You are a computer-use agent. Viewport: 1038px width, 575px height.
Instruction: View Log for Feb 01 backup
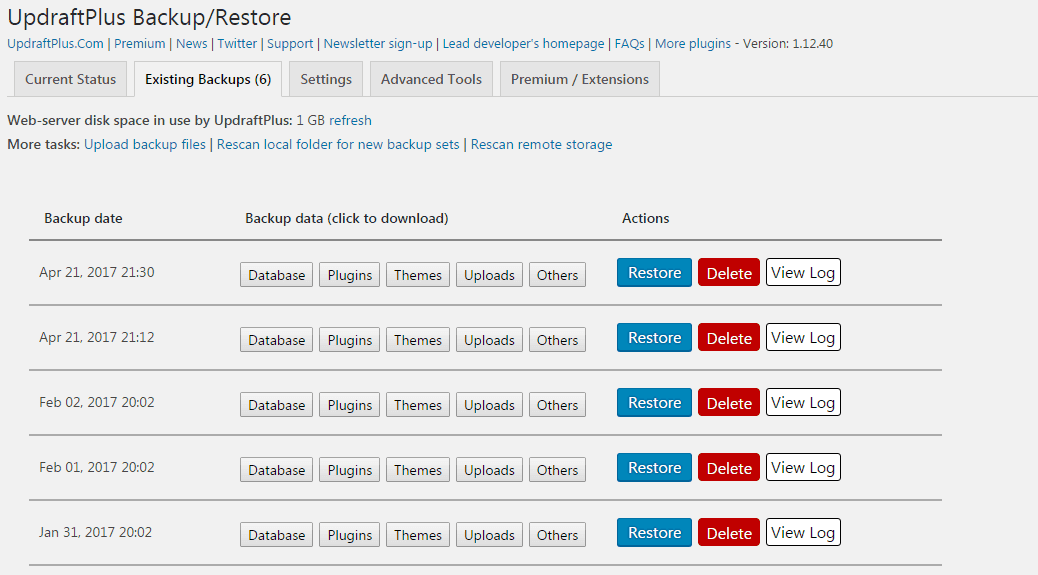[x=803, y=467]
